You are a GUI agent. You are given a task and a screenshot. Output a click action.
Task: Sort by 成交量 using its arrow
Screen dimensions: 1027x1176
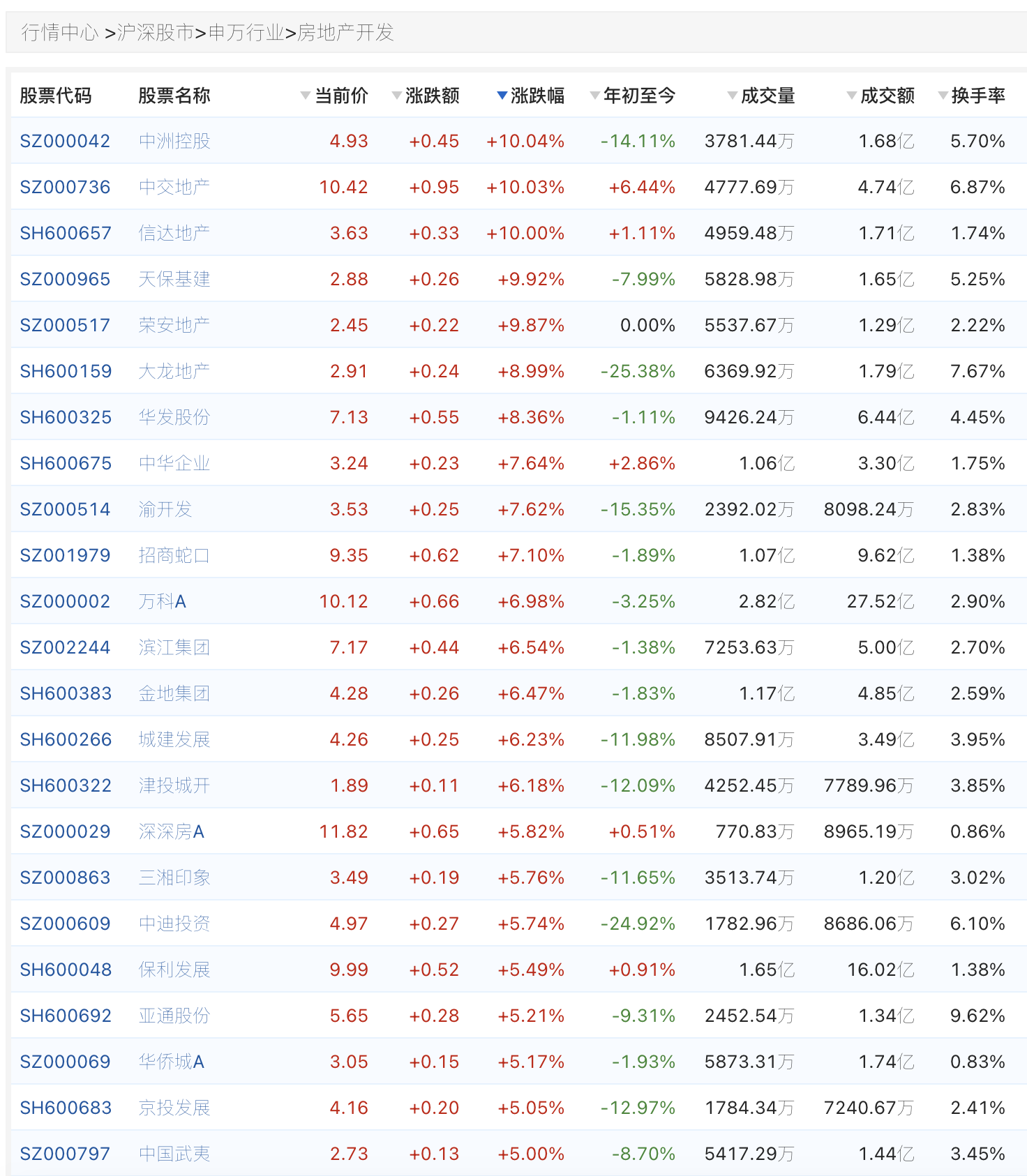[732, 96]
